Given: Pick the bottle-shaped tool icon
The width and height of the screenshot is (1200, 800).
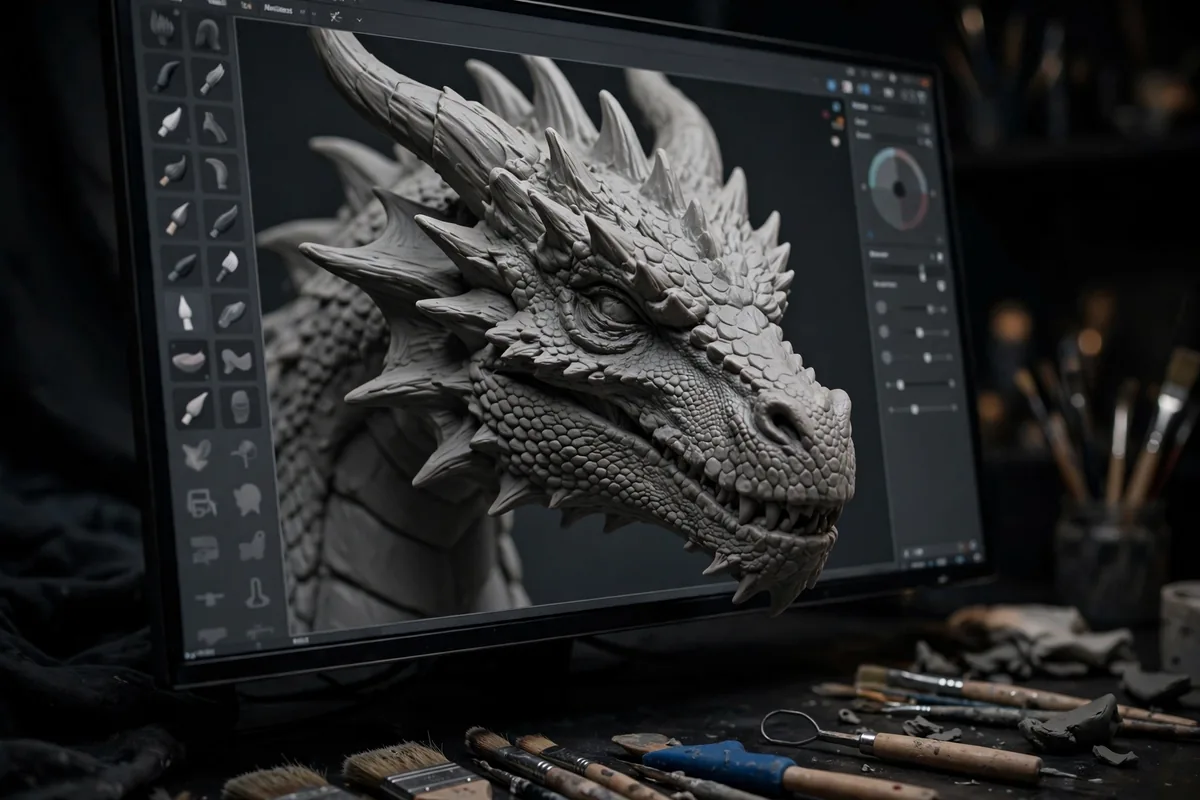Looking at the screenshot, I should point(256,592).
